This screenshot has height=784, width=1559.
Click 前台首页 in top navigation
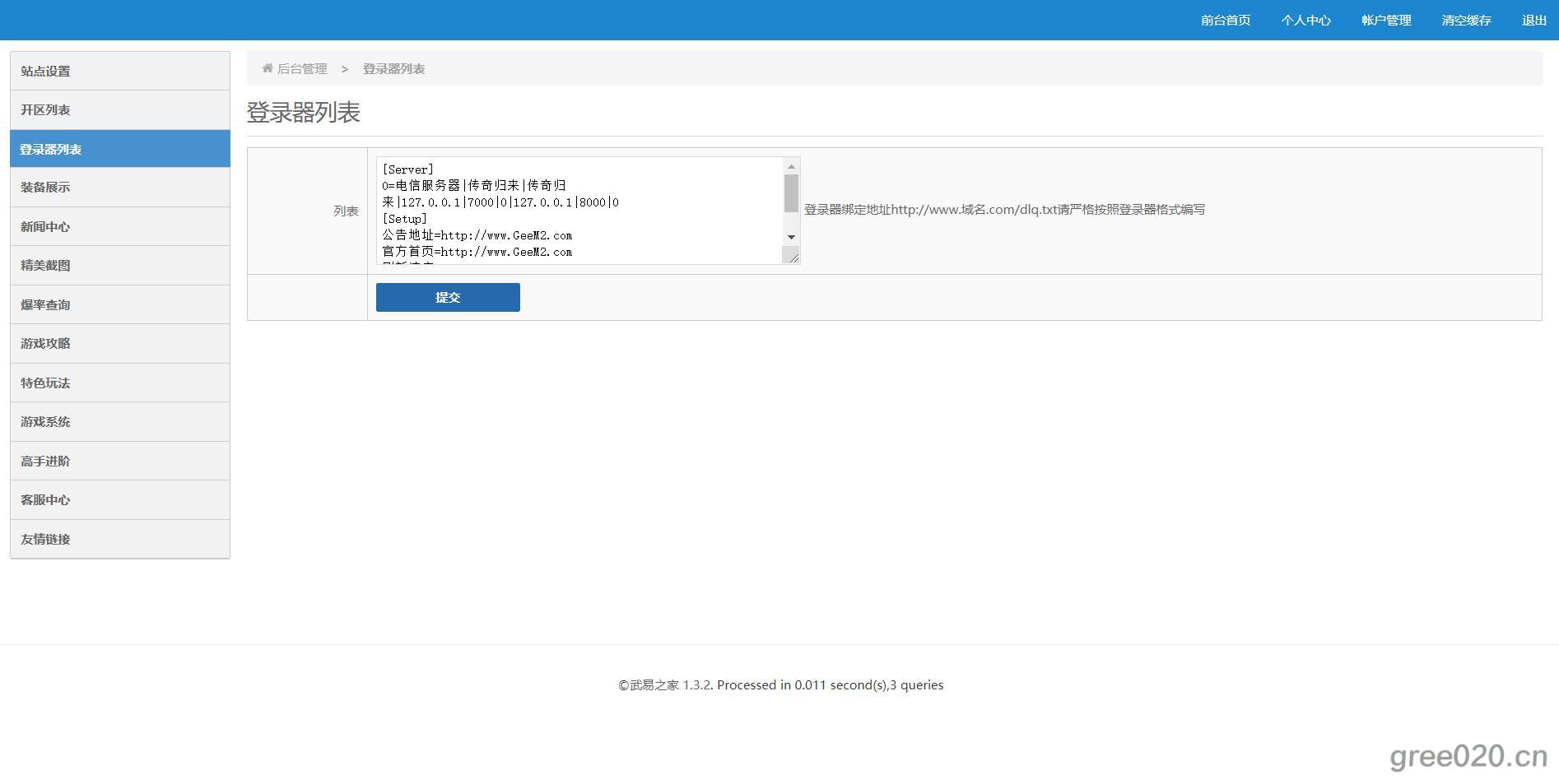1225,21
